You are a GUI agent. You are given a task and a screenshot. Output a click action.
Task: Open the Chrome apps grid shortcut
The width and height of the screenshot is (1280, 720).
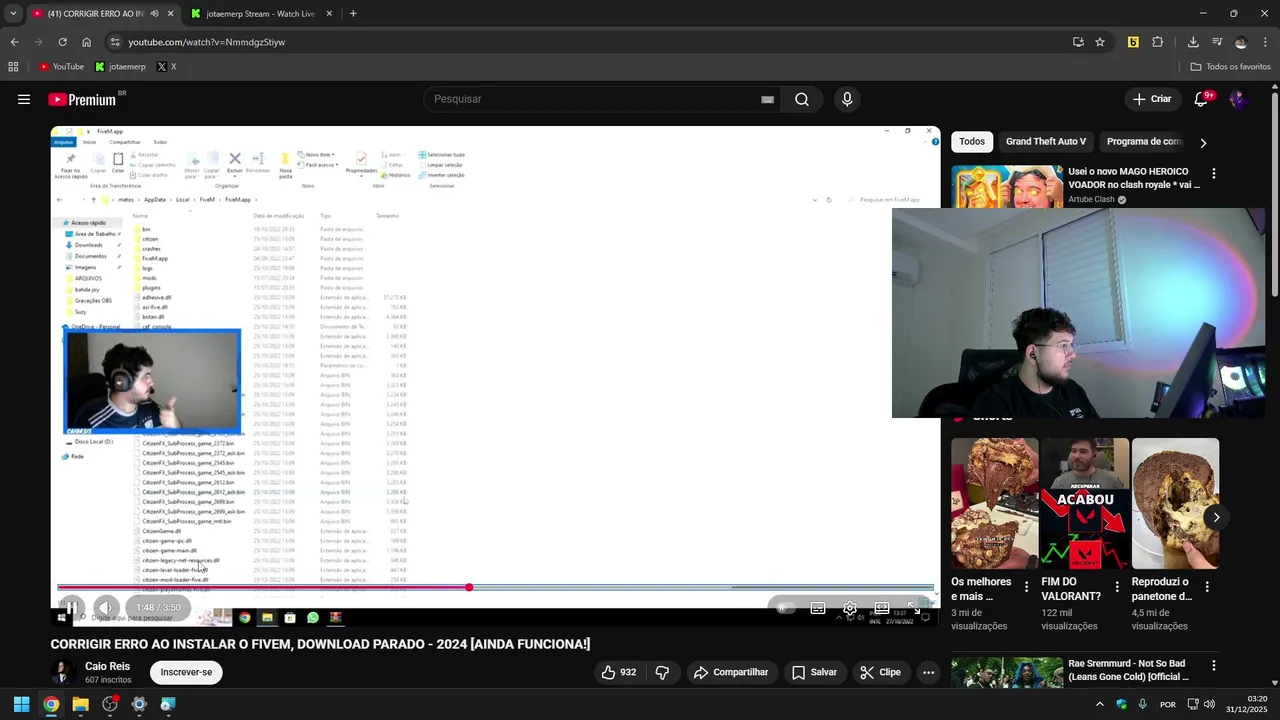pyautogui.click(x=13, y=67)
